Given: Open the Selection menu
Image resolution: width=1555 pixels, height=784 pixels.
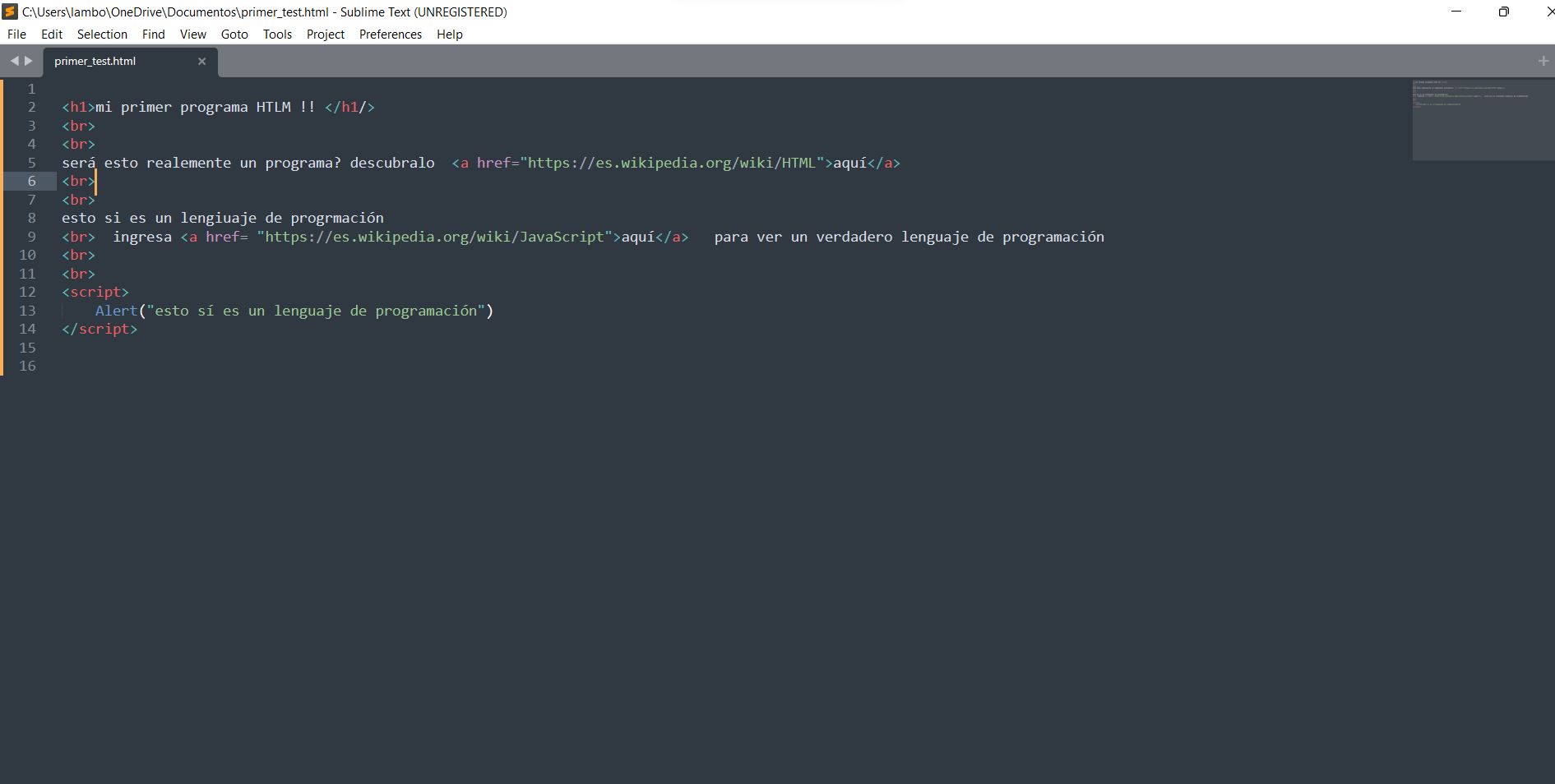Looking at the screenshot, I should click(x=102, y=35).
